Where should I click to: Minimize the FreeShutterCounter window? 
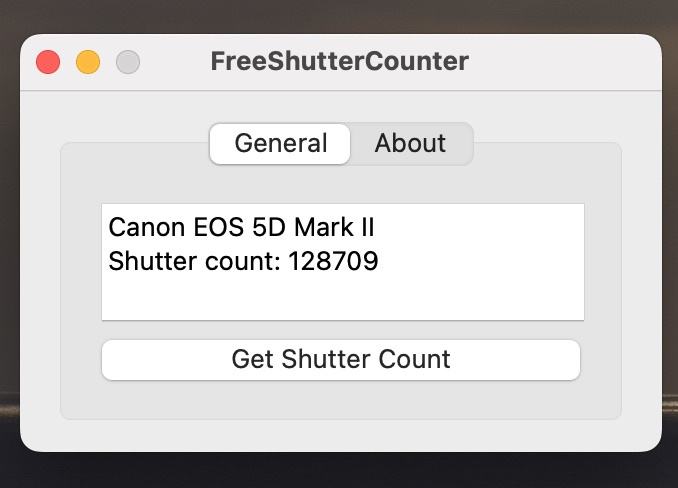pyautogui.click(x=88, y=62)
